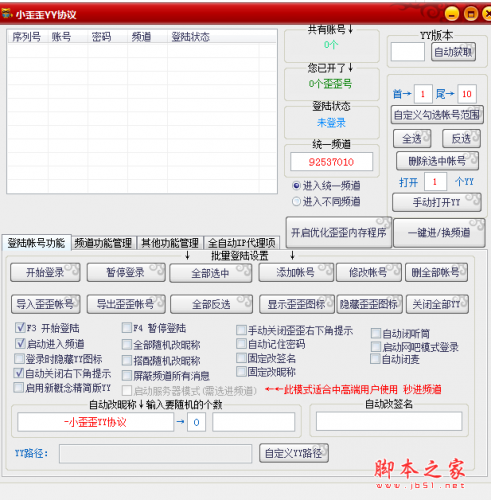Minimize the 小歪歪YY协议 window
Screen dimensions: 491x500
click(452, 14)
